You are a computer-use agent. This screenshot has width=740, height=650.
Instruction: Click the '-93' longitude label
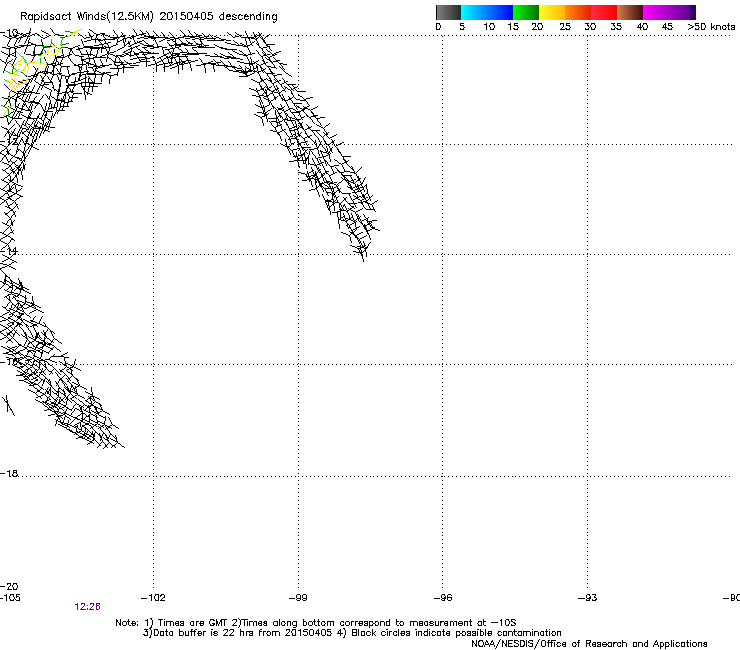coord(588,598)
